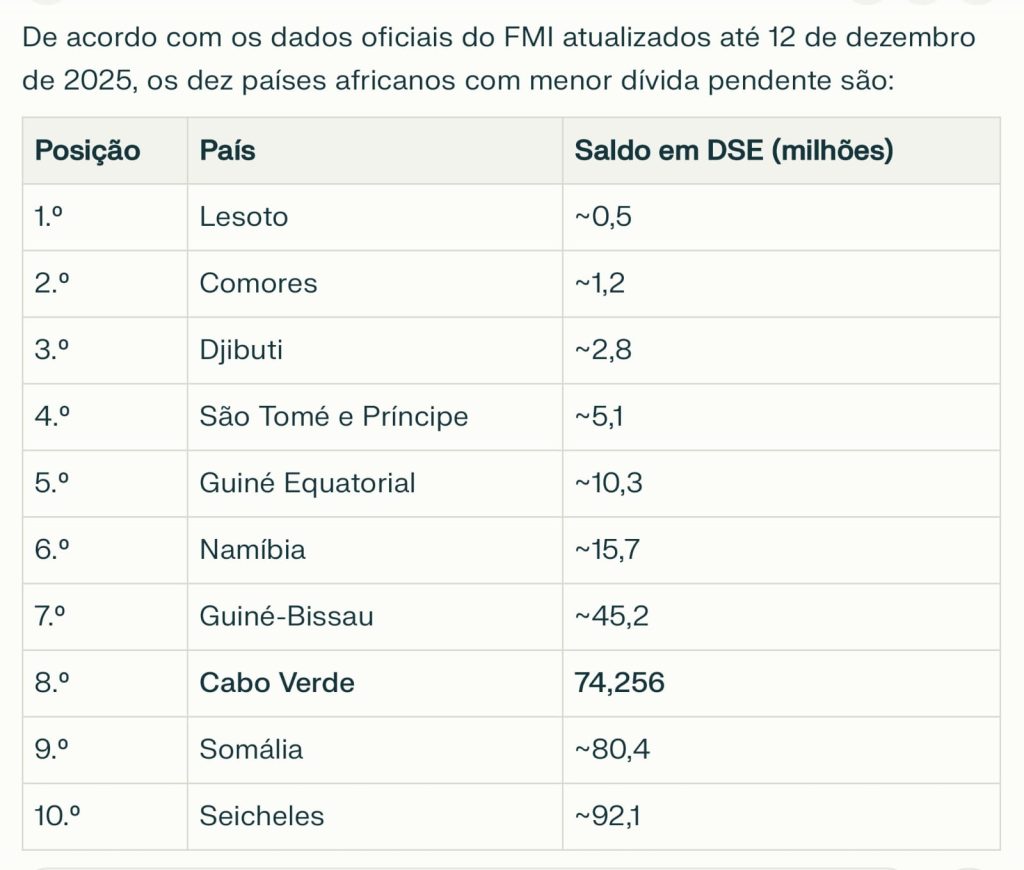
Task: Click the intro paragraph mentioning FMI
Action: pos(498,60)
